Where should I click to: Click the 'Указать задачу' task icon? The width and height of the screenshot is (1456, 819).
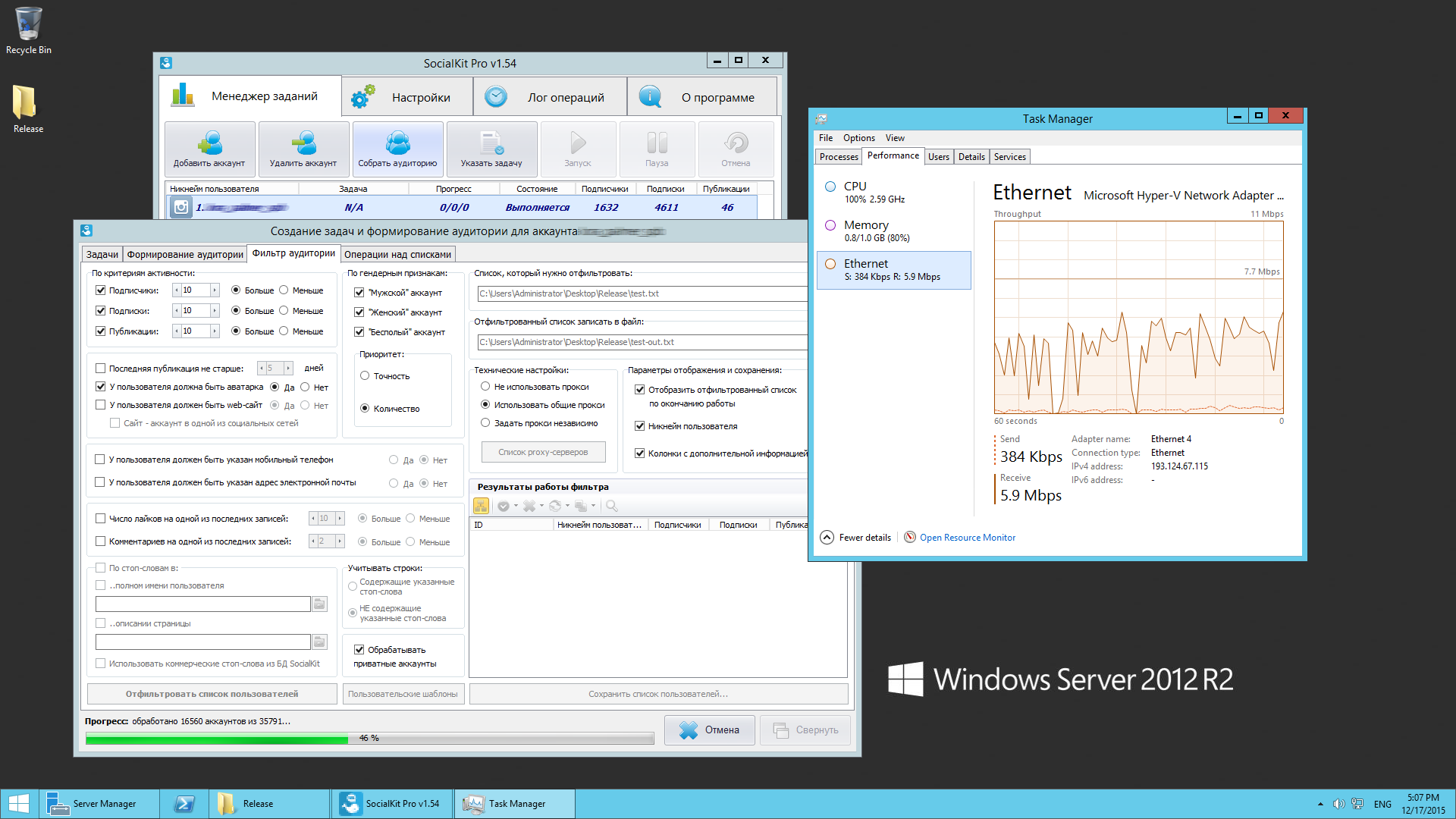click(491, 143)
